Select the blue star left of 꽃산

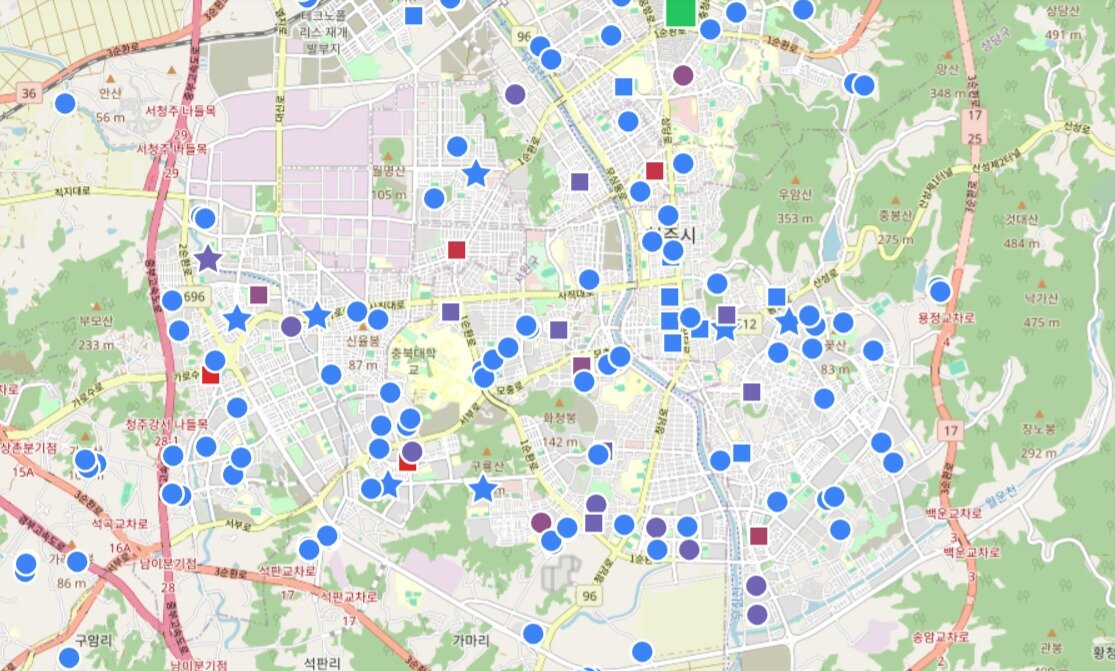(788, 321)
